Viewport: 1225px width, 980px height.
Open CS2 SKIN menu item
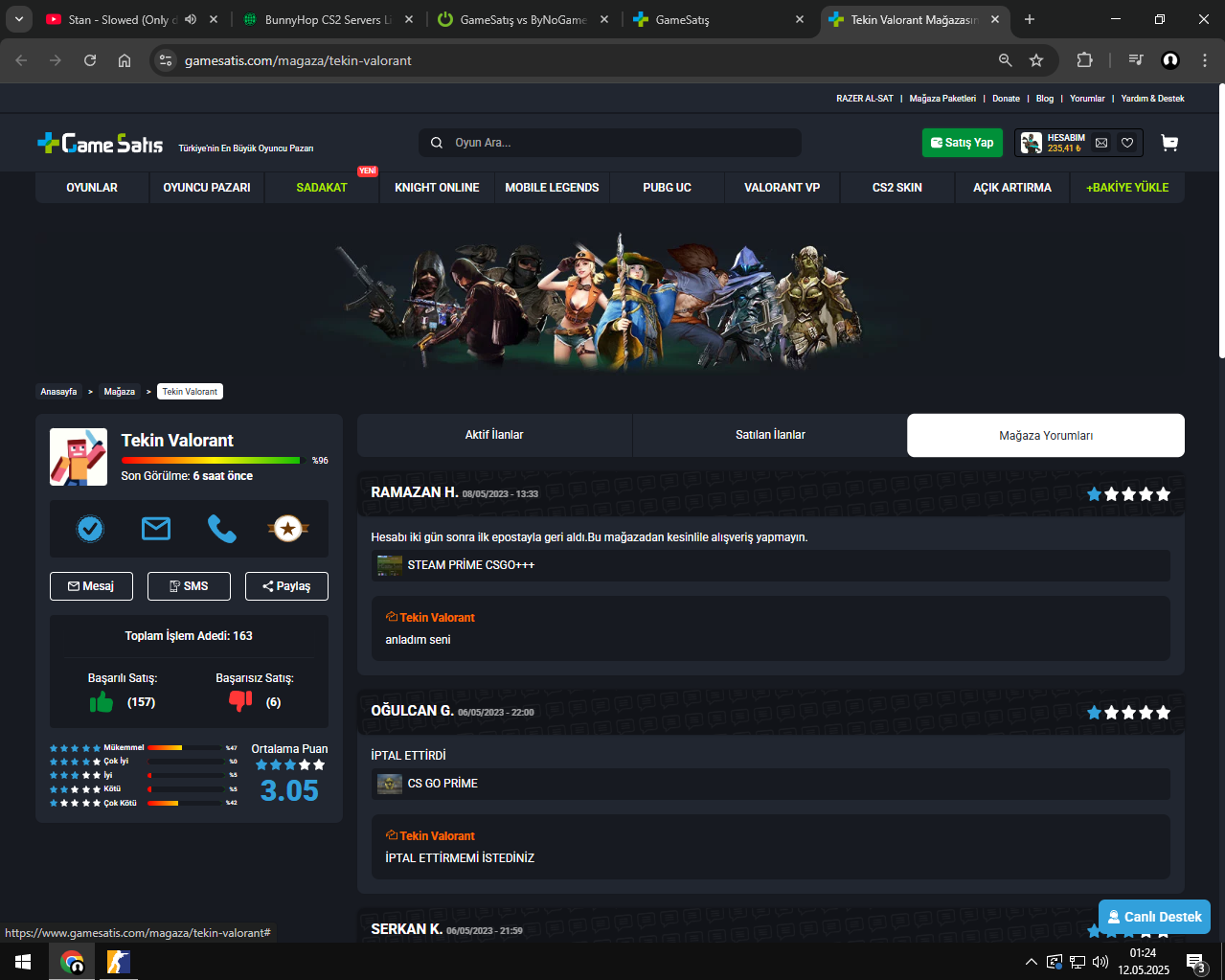pyautogui.click(x=897, y=188)
